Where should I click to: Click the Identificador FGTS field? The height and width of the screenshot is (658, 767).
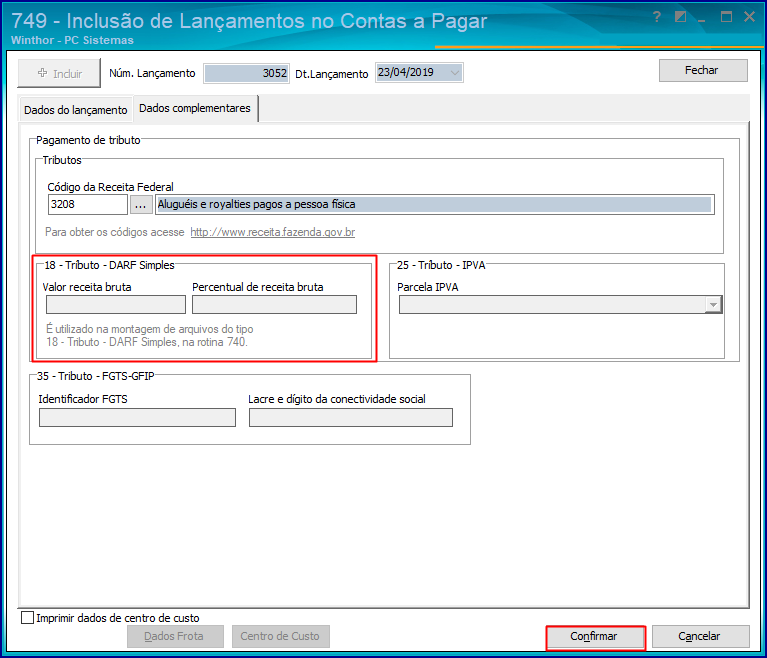click(137, 418)
